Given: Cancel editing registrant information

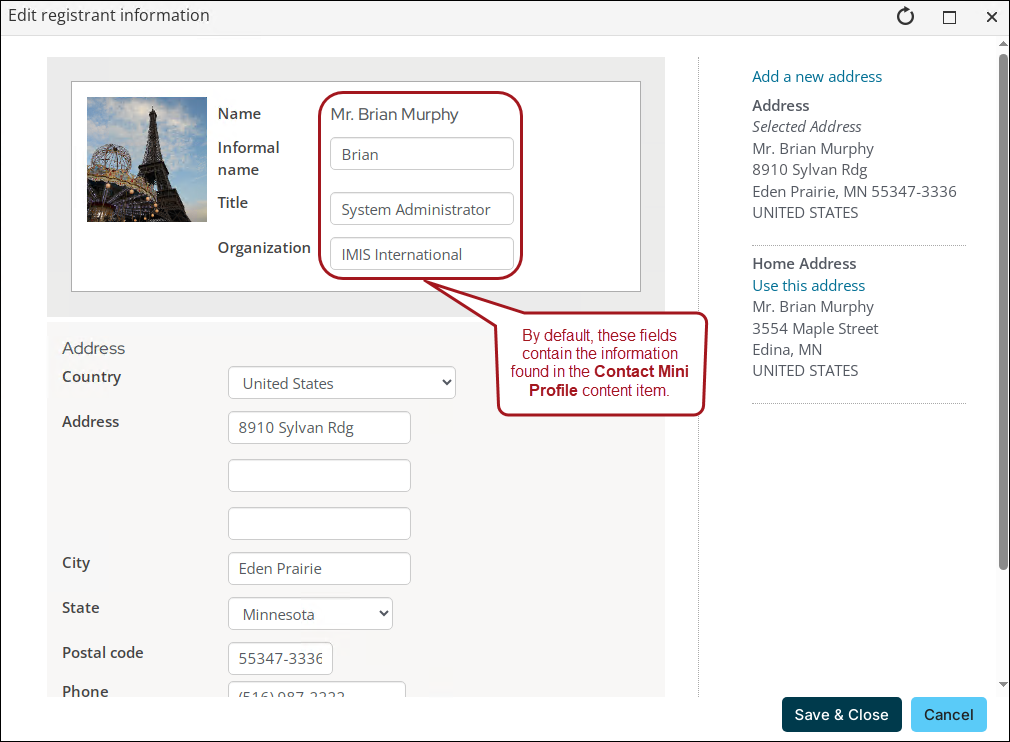Looking at the screenshot, I should [948, 714].
